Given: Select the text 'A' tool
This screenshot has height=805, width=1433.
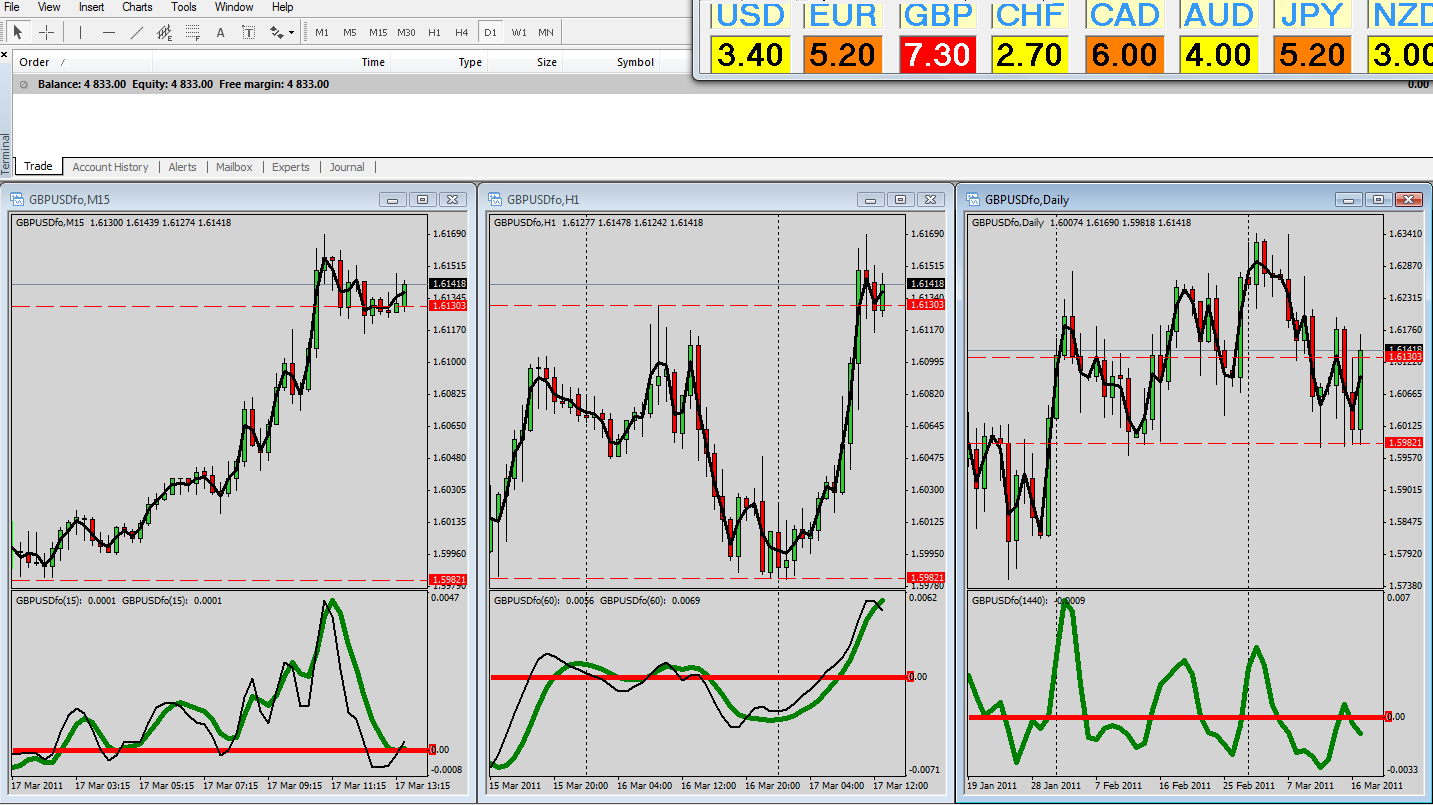Looking at the screenshot, I should [221, 32].
